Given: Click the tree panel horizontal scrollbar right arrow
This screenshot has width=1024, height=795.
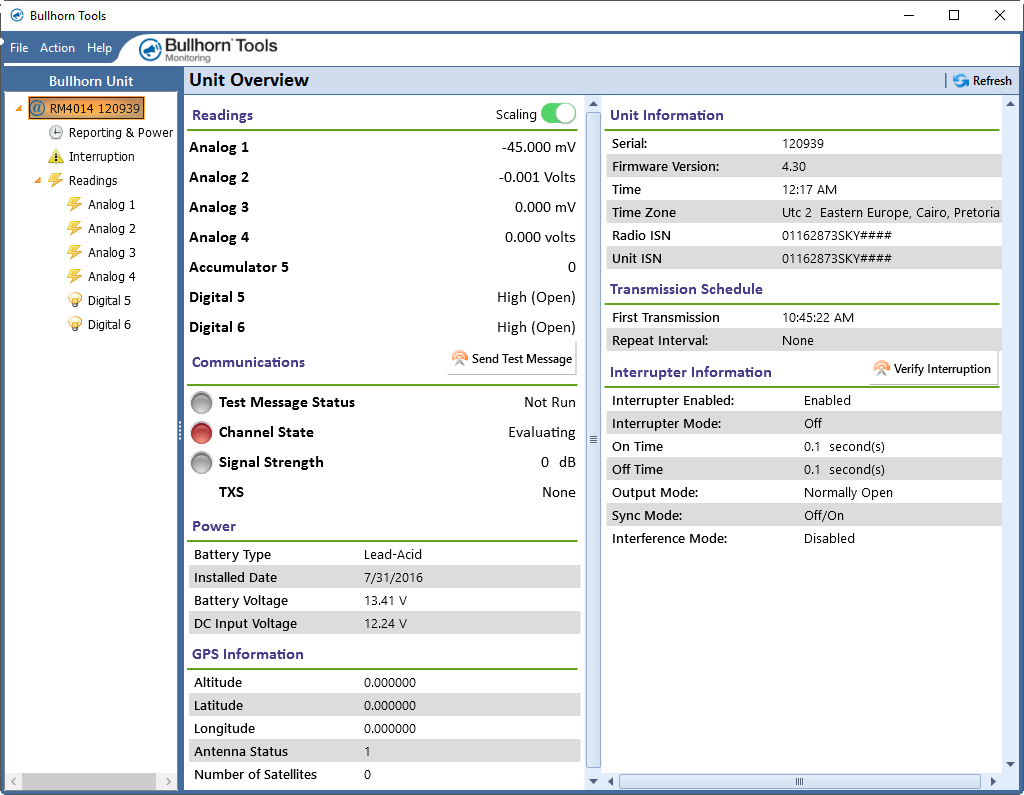Looking at the screenshot, I should [x=168, y=781].
